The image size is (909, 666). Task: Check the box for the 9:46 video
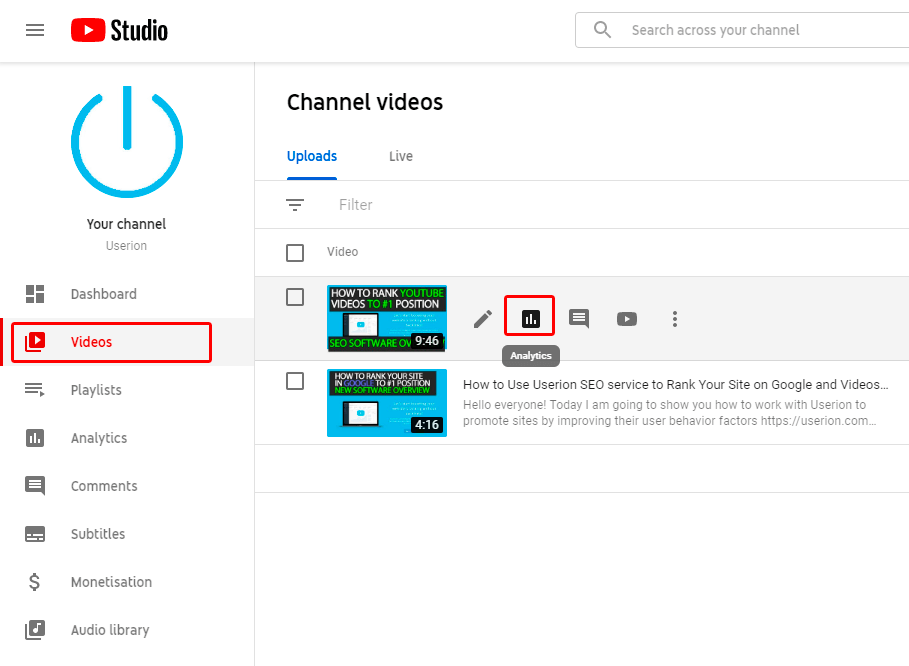click(295, 297)
